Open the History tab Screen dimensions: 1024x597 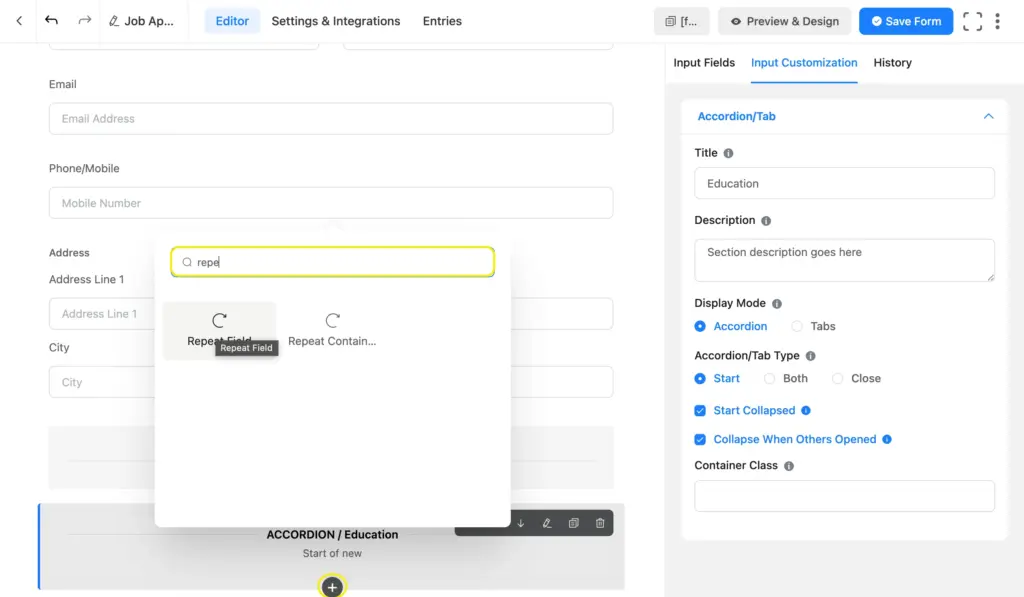point(892,62)
